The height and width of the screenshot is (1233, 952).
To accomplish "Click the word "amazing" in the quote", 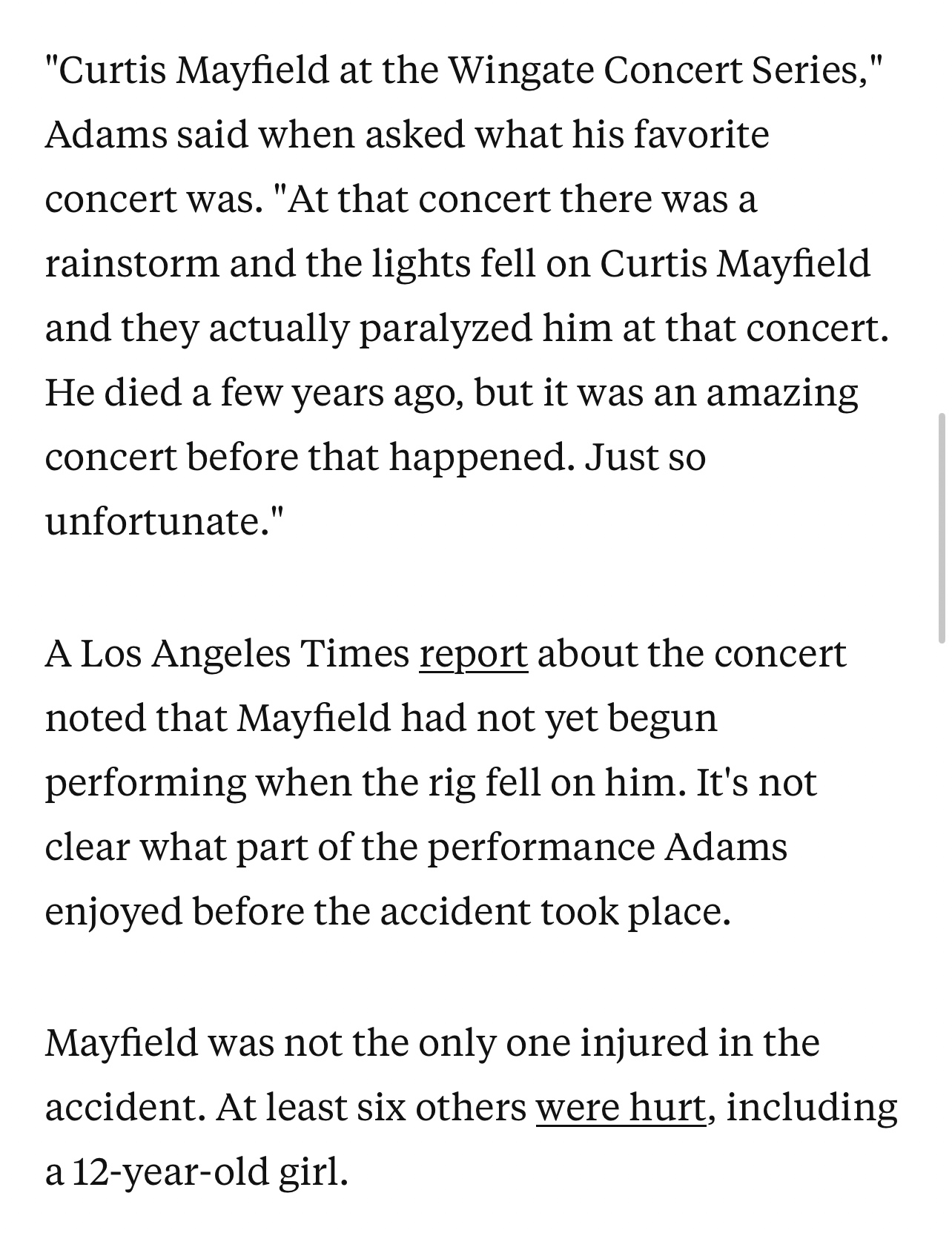I will coord(781,393).
